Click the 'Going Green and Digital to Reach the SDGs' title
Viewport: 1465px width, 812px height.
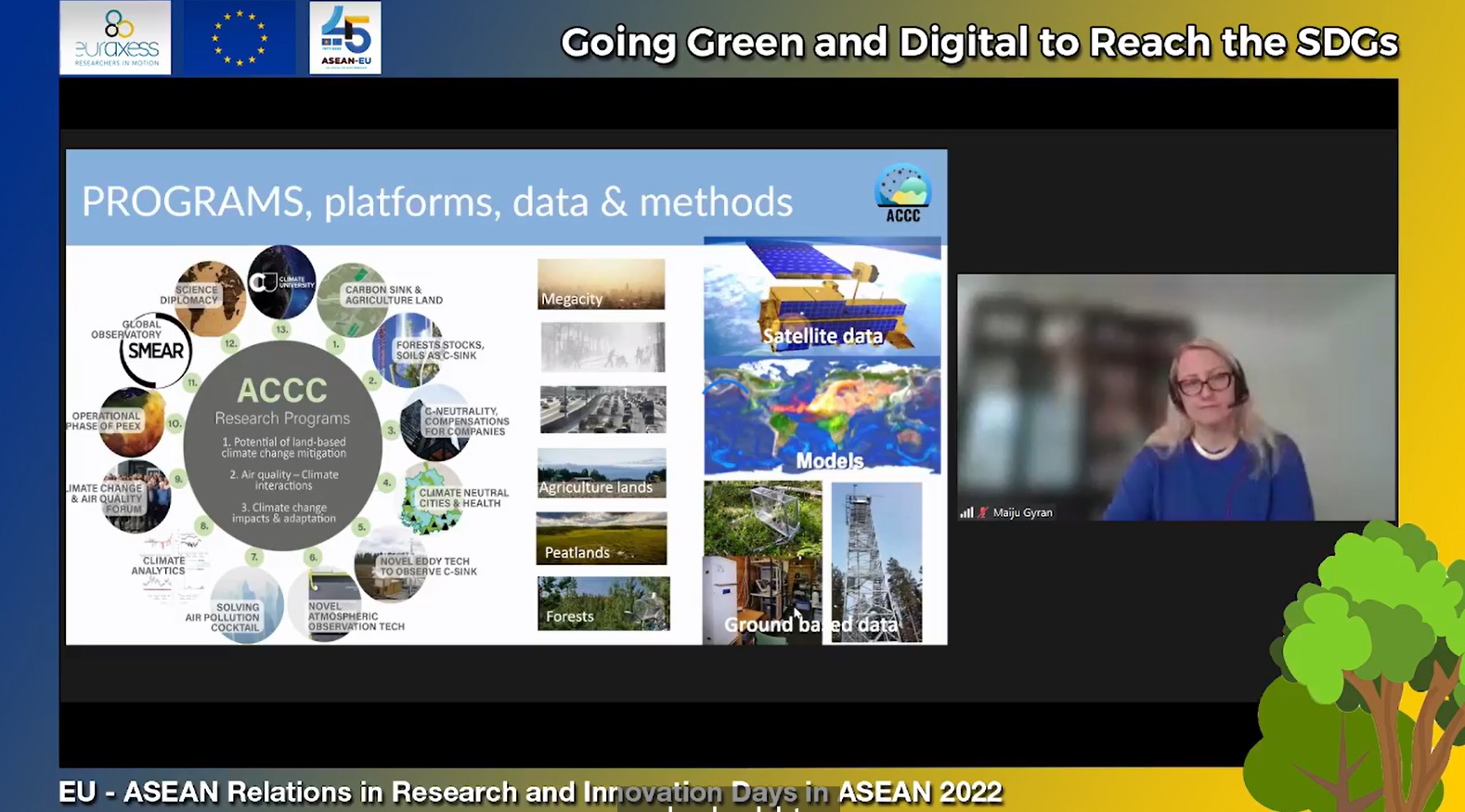click(x=979, y=43)
